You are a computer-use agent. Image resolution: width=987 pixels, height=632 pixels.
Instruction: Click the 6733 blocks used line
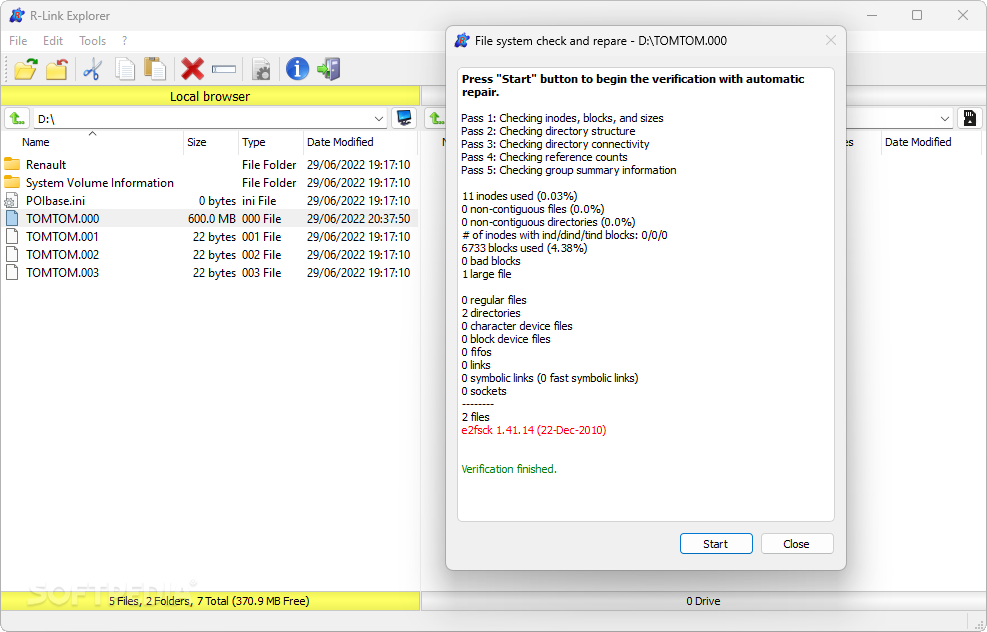pyautogui.click(x=524, y=248)
